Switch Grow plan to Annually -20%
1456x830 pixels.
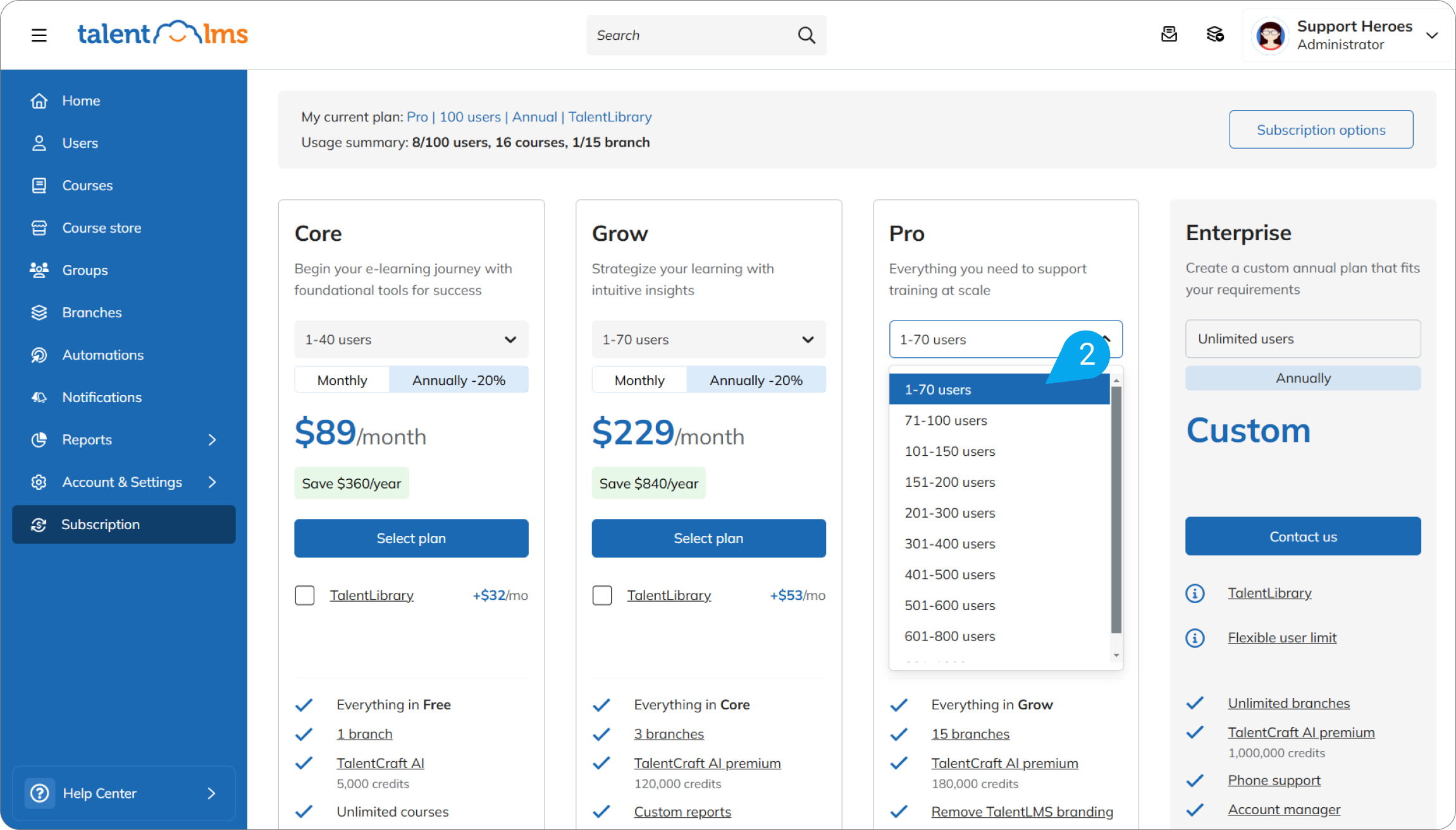click(756, 380)
